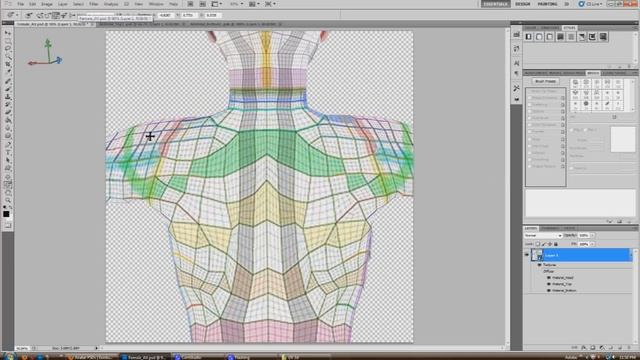Launch Bridge from application bar
Viewport: 640px width, 360px height.
[x=191, y=4]
